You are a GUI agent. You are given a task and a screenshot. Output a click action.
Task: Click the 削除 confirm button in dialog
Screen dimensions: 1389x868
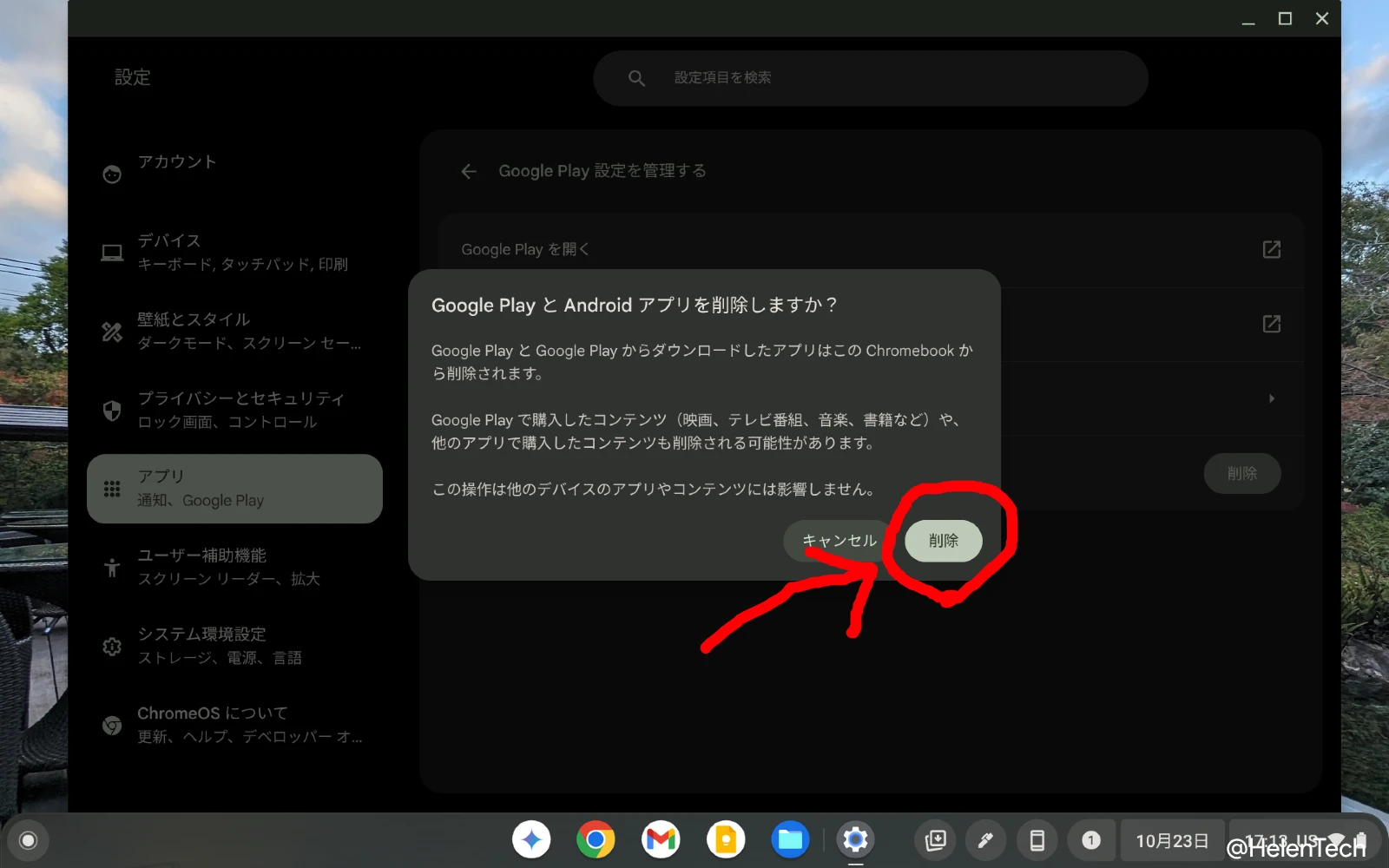pos(943,541)
